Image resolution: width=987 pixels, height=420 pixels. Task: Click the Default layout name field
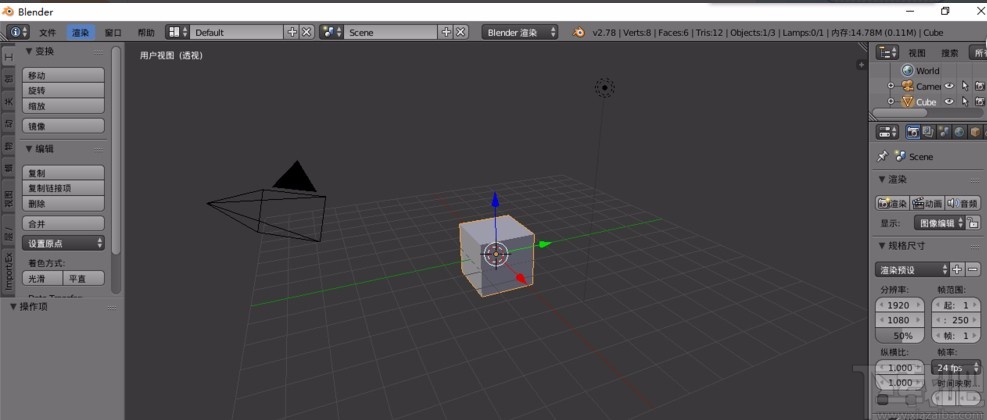[237, 32]
